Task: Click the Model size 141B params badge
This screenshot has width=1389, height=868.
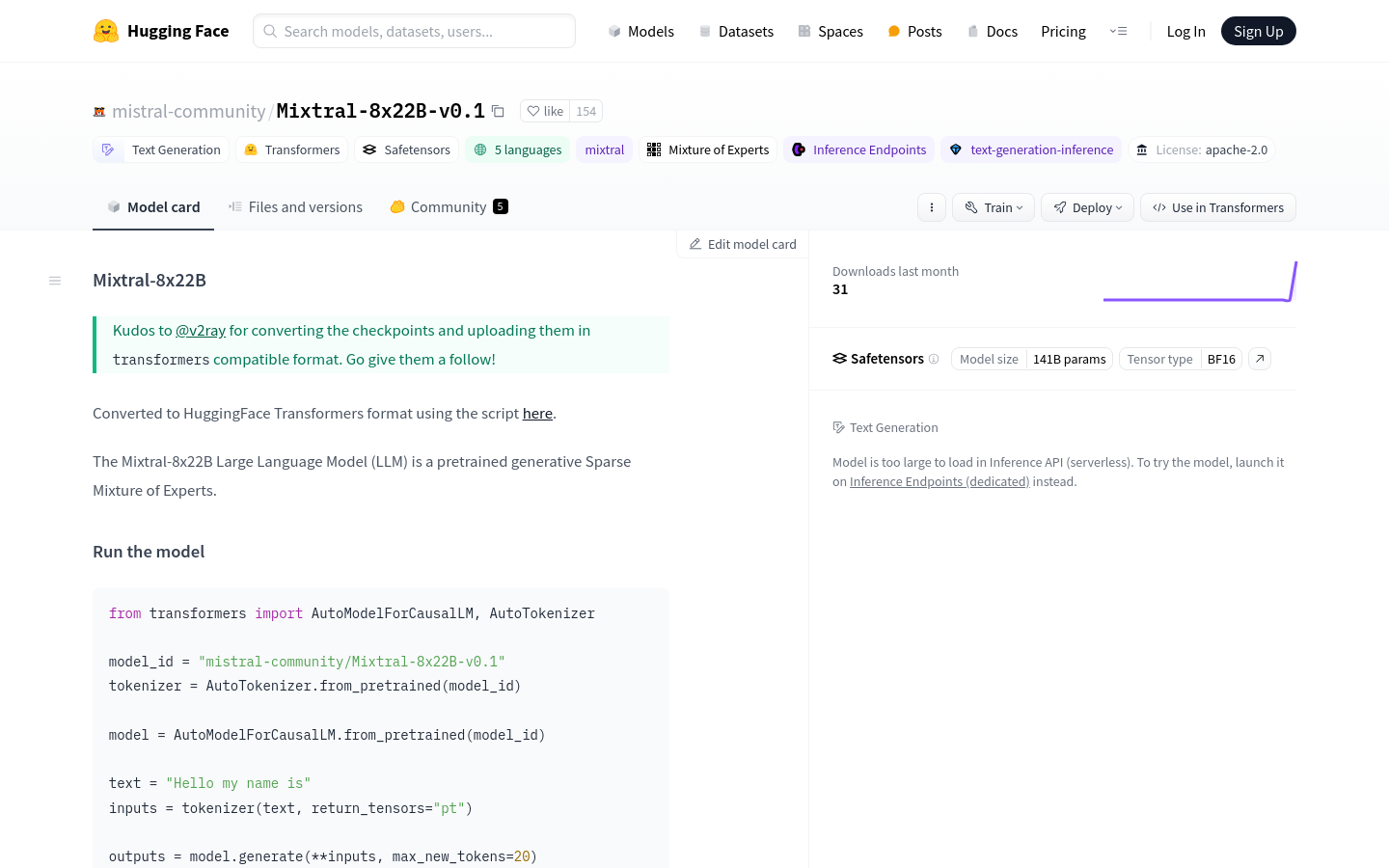Action: tap(1032, 359)
